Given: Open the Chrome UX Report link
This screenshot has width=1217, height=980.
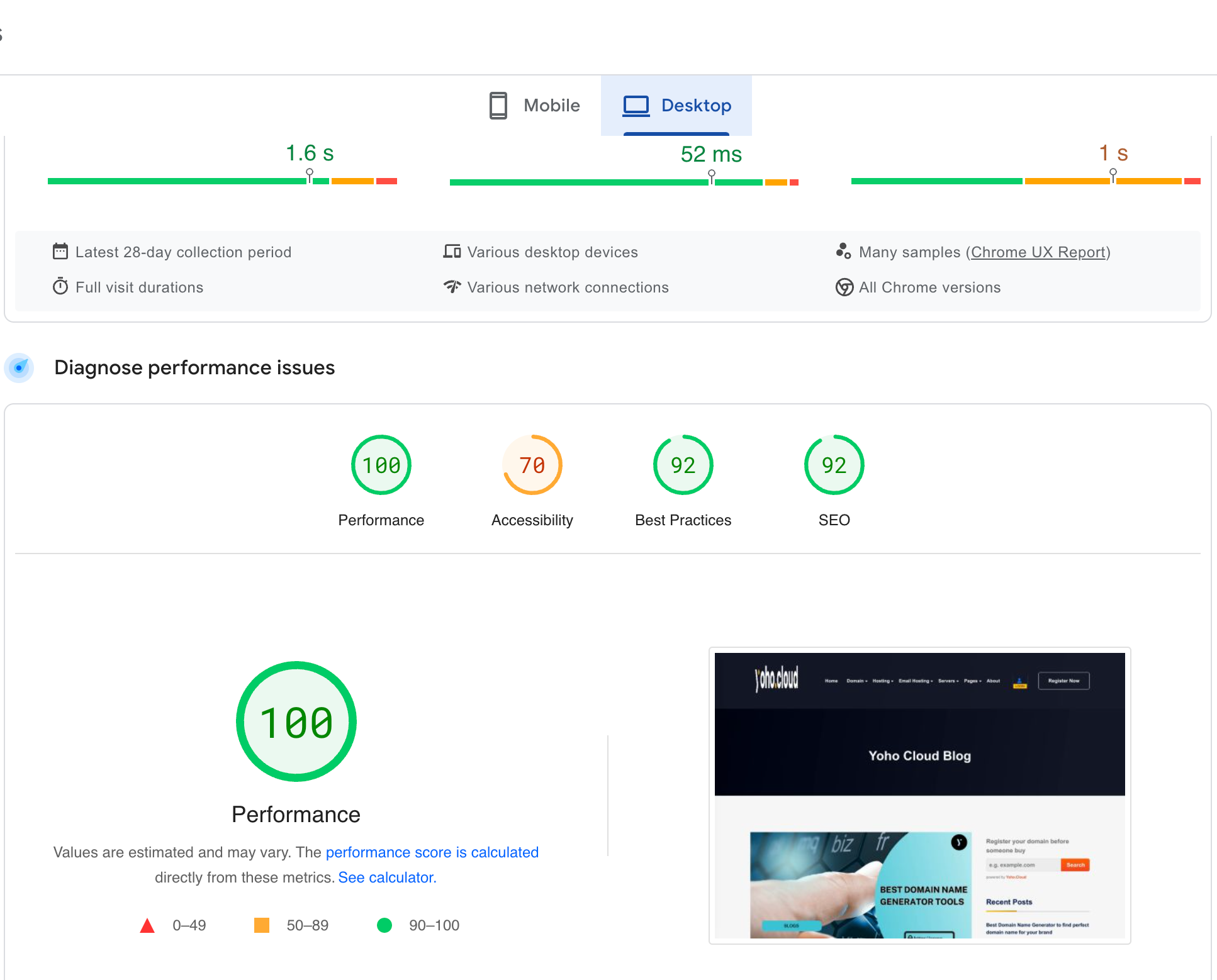Looking at the screenshot, I should [1038, 252].
